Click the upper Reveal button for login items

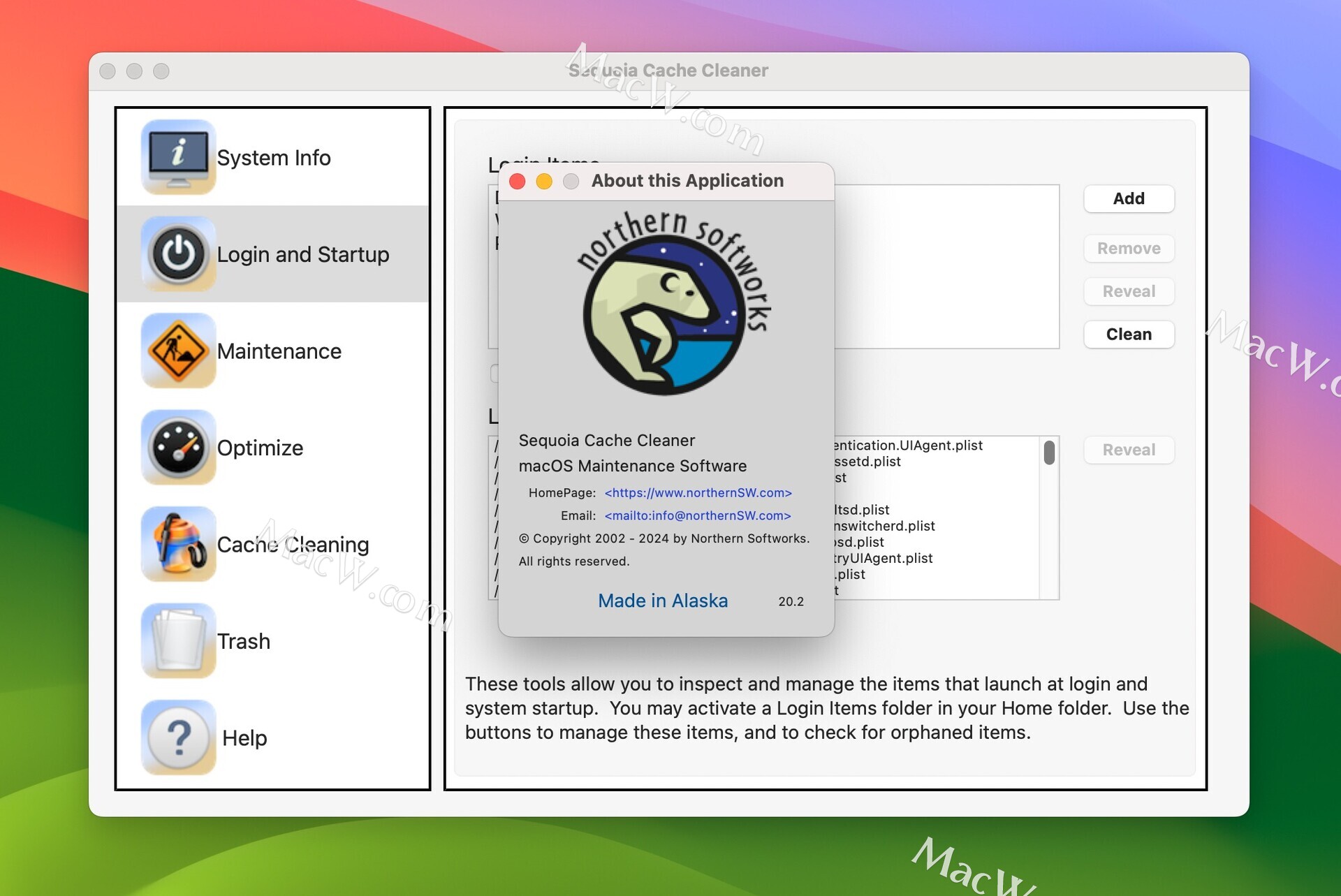click(1129, 291)
